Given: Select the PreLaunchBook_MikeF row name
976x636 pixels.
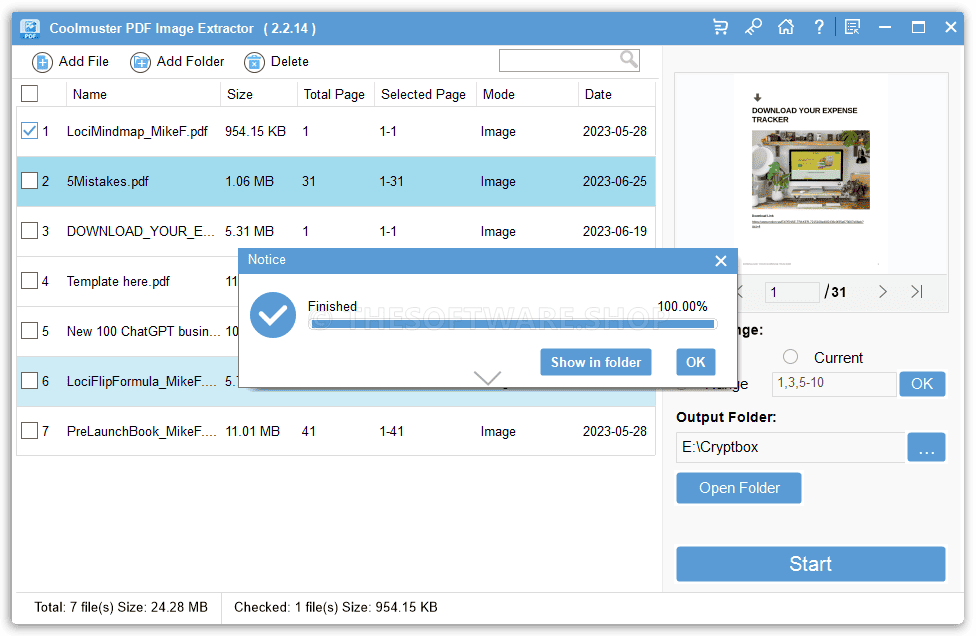Looking at the screenshot, I should click(141, 431).
